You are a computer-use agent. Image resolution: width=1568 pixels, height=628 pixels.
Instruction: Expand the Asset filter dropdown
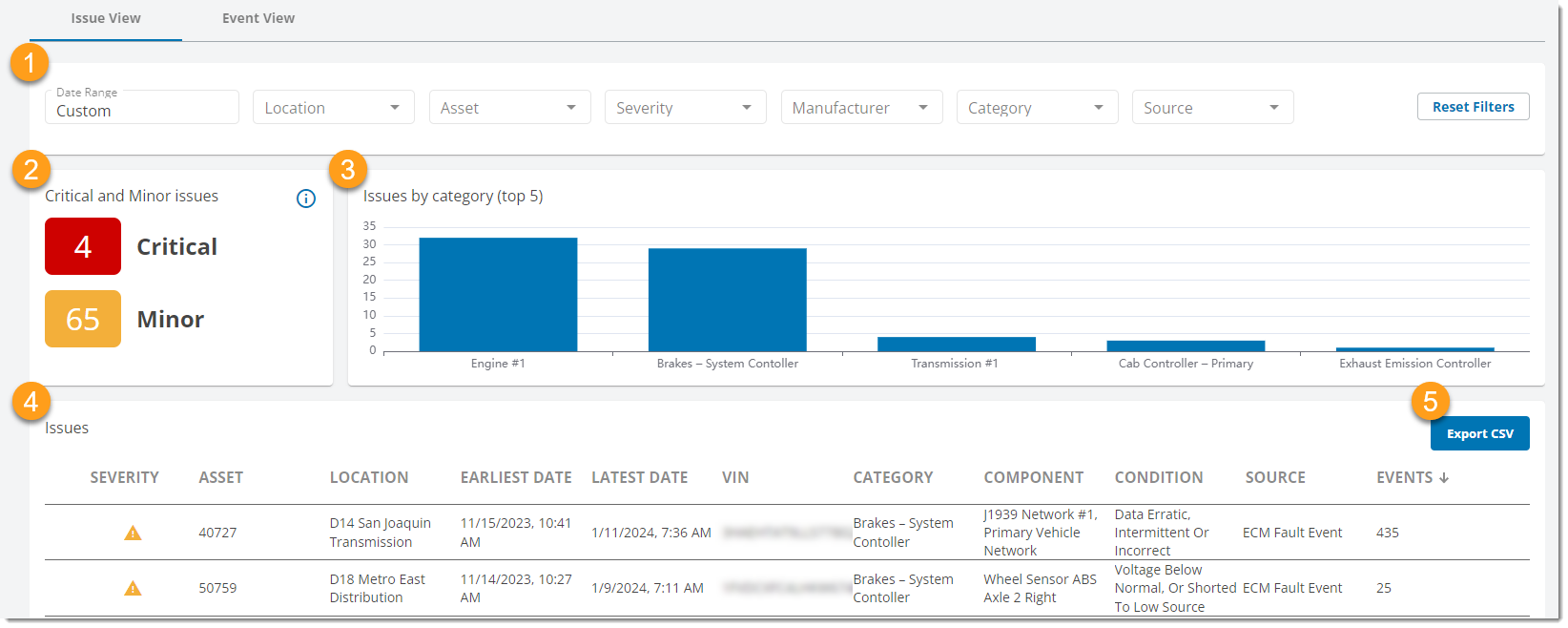point(509,107)
